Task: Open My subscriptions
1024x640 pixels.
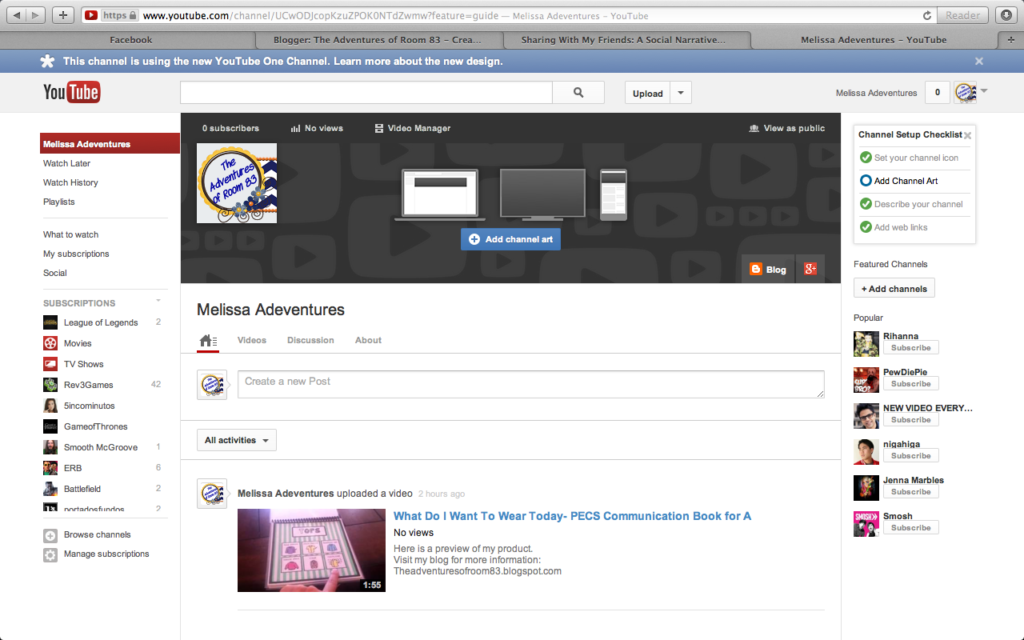Action: [76, 254]
